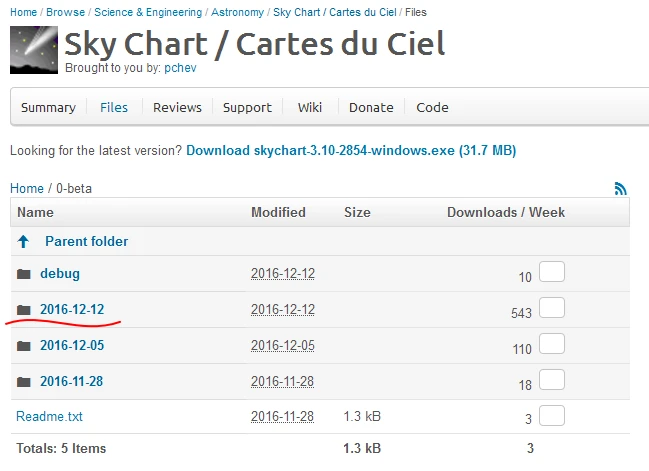Navigate to Astronomy in the breadcrumb
The height and width of the screenshot is (471, 649).
coord(241,13)
